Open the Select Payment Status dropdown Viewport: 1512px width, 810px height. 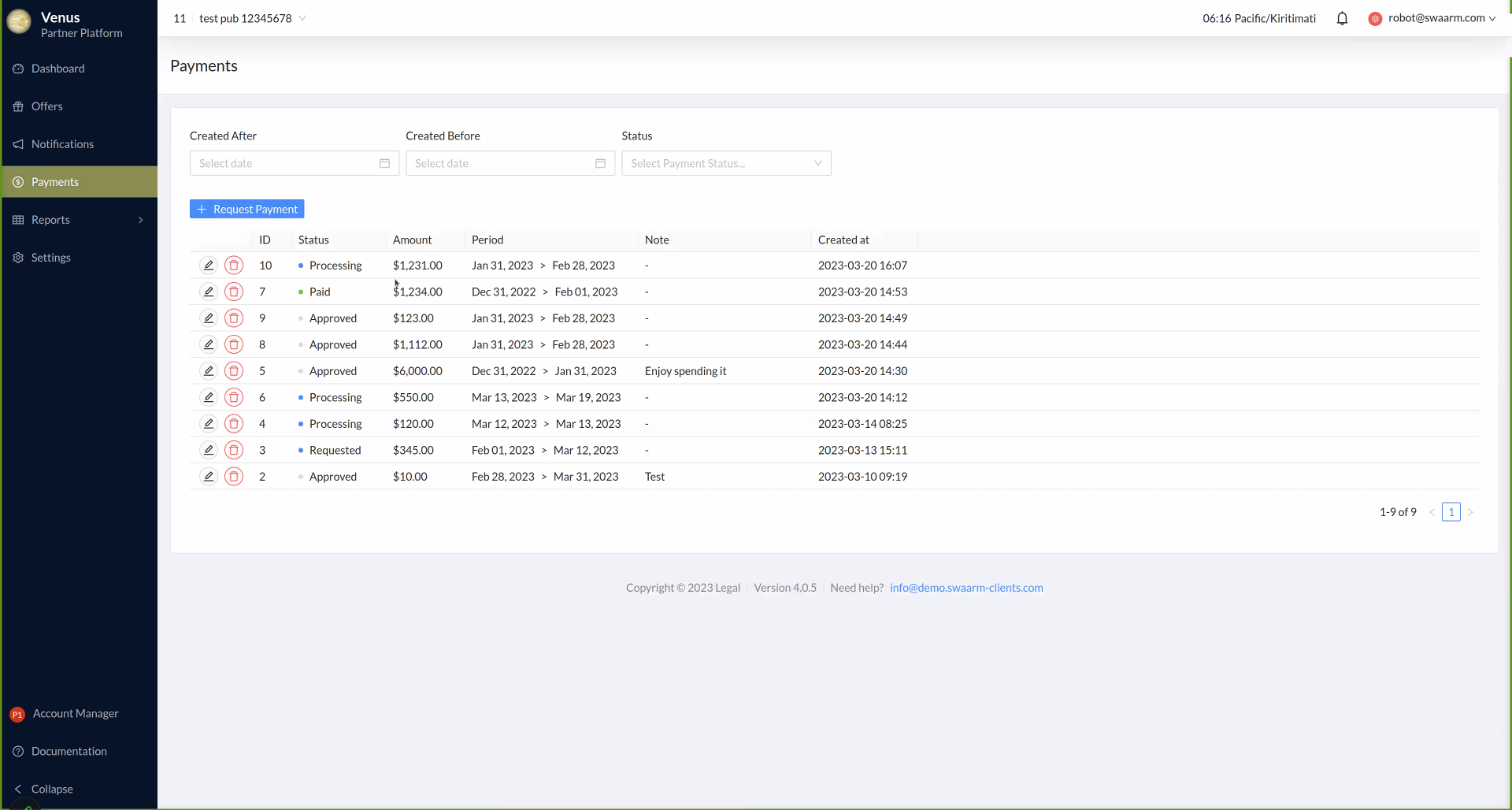point(725,163)
